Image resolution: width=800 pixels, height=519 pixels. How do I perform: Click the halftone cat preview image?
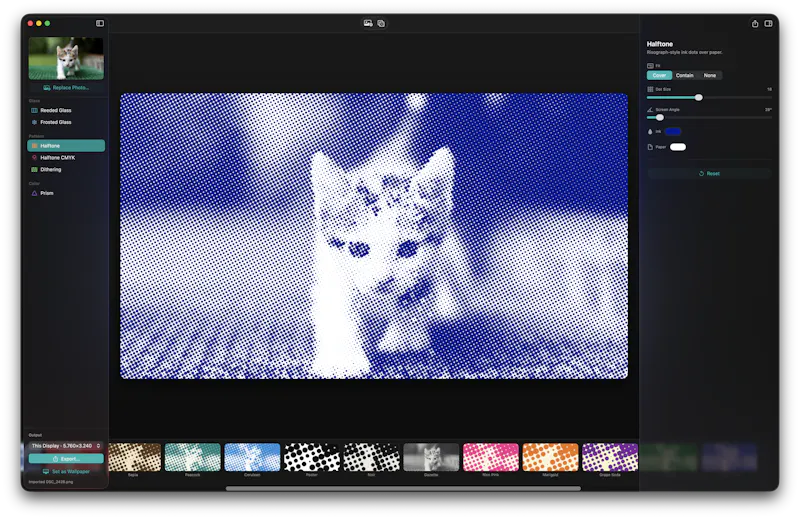coord(374,236)
